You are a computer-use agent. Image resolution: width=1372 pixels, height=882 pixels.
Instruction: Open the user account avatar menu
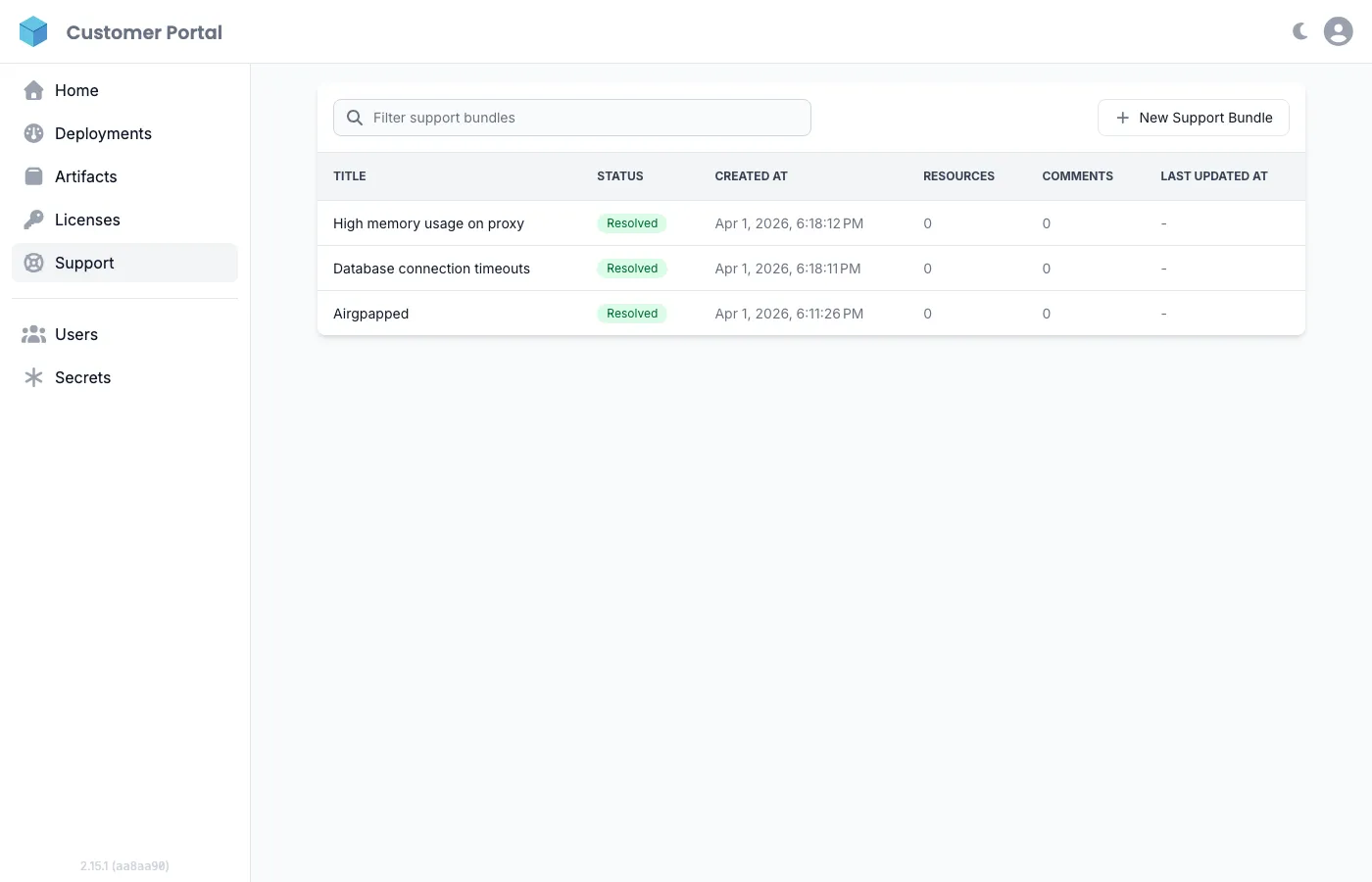click(x=1338, y=30)
